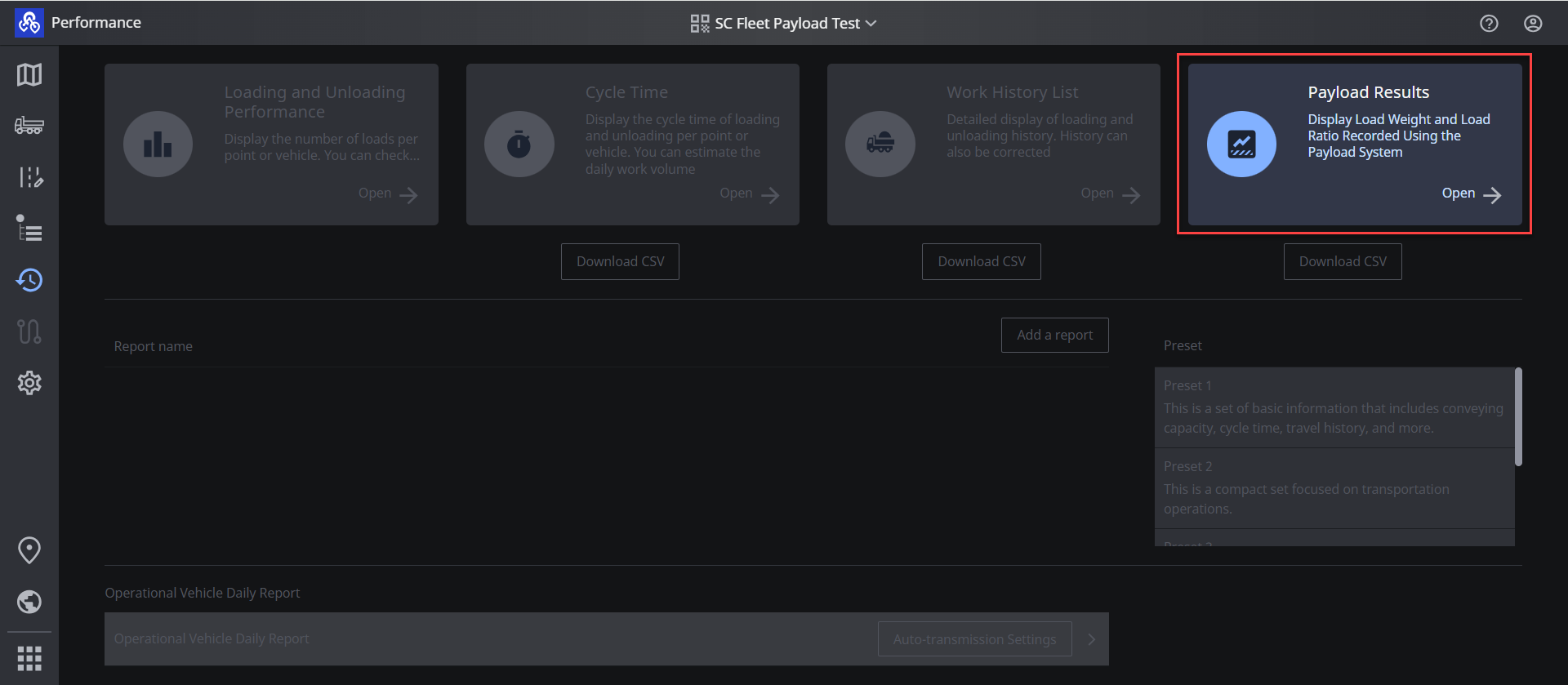Image resolution: width=1568 pixels, height=685 pixels.
Task: Click the Preset section heading
Action: pos(1183,345)
